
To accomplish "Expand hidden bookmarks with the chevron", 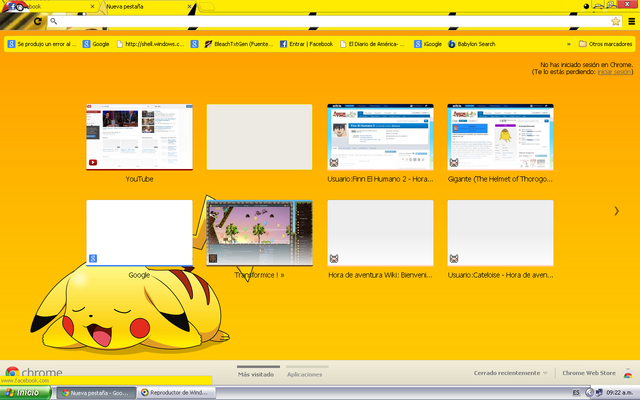I will (x=569, y=44).
